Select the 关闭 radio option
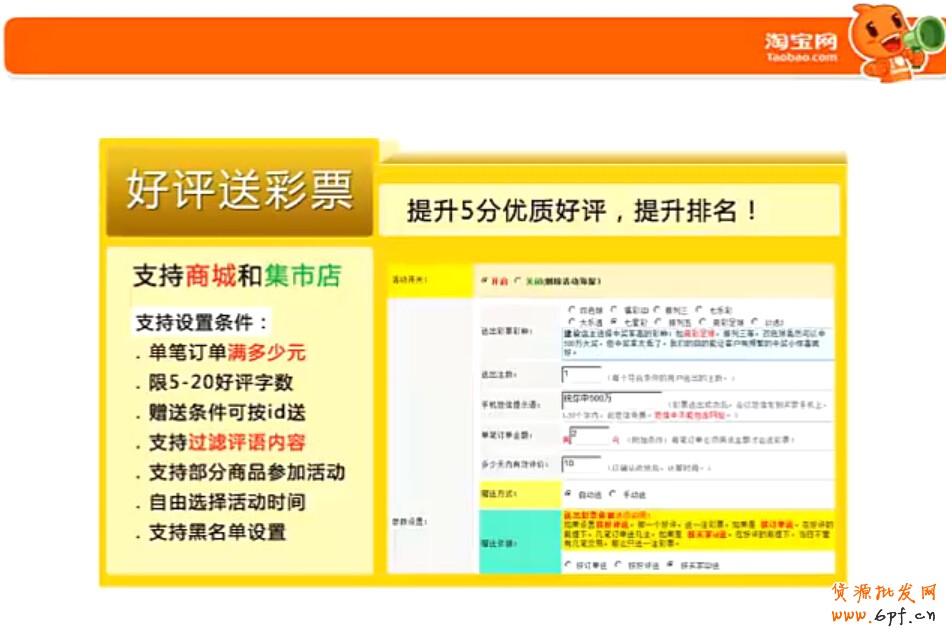The width and height of the screenshot is (946, 637). point(518,281)
